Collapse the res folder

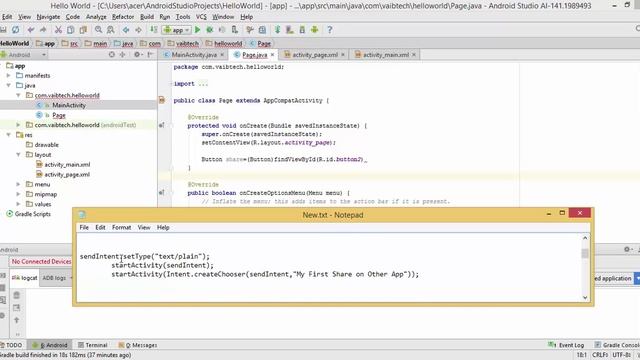tap(9, 135)
